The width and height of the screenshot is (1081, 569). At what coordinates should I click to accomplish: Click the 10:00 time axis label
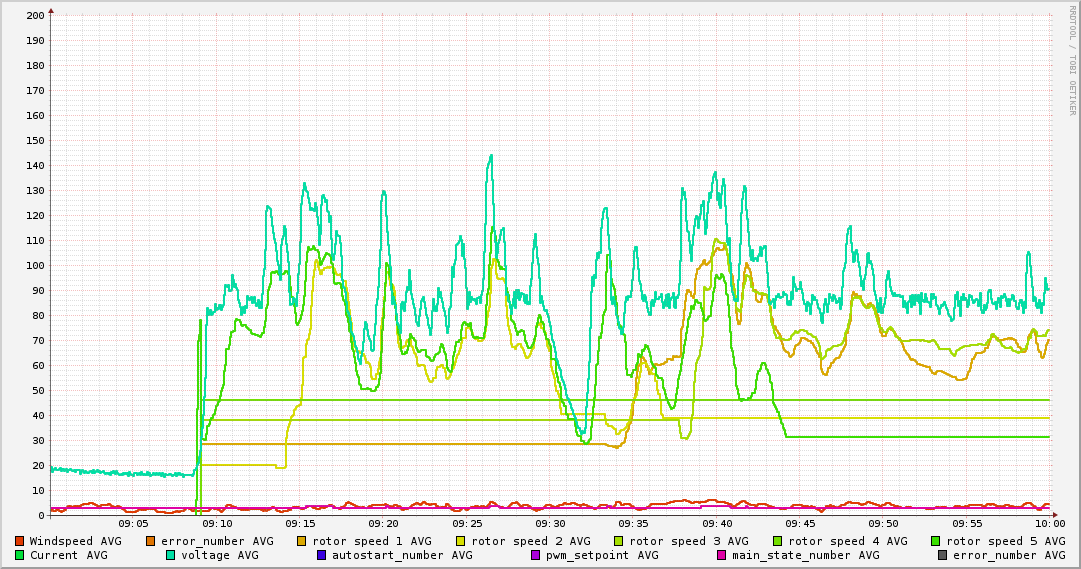pos(1050,524)
